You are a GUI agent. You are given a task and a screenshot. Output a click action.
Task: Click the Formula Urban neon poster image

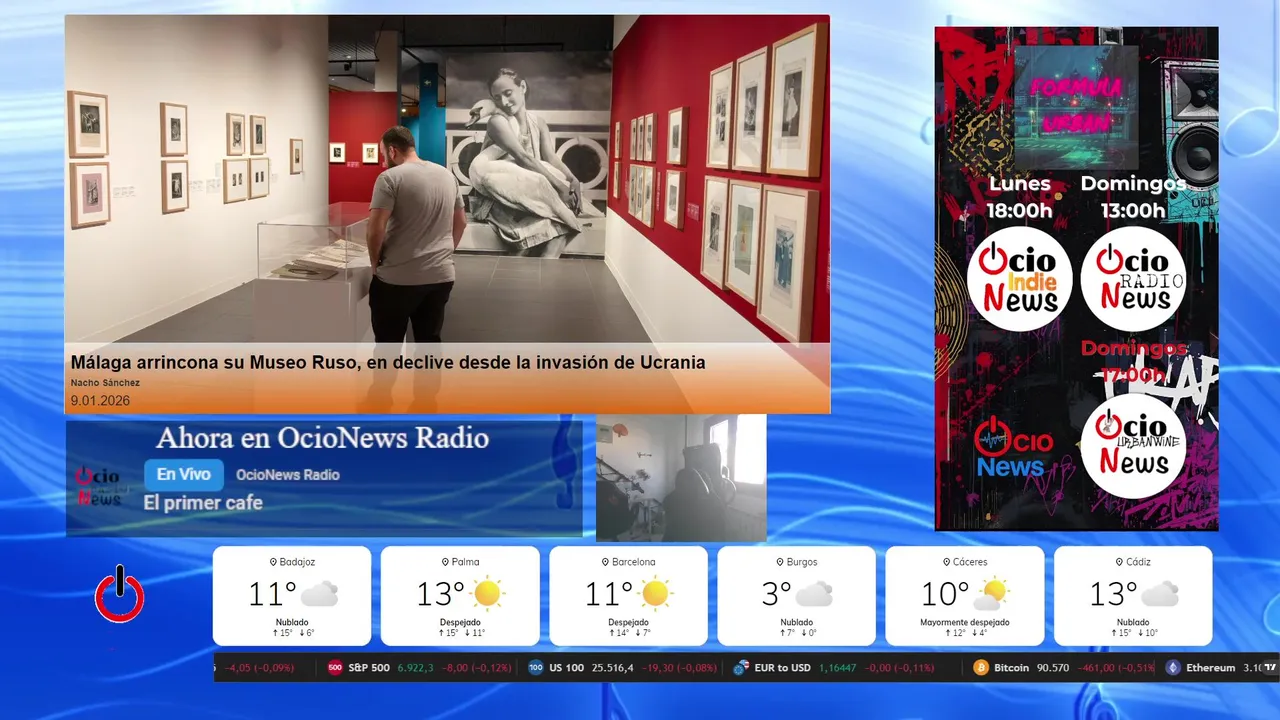(x=1076, y=107)
